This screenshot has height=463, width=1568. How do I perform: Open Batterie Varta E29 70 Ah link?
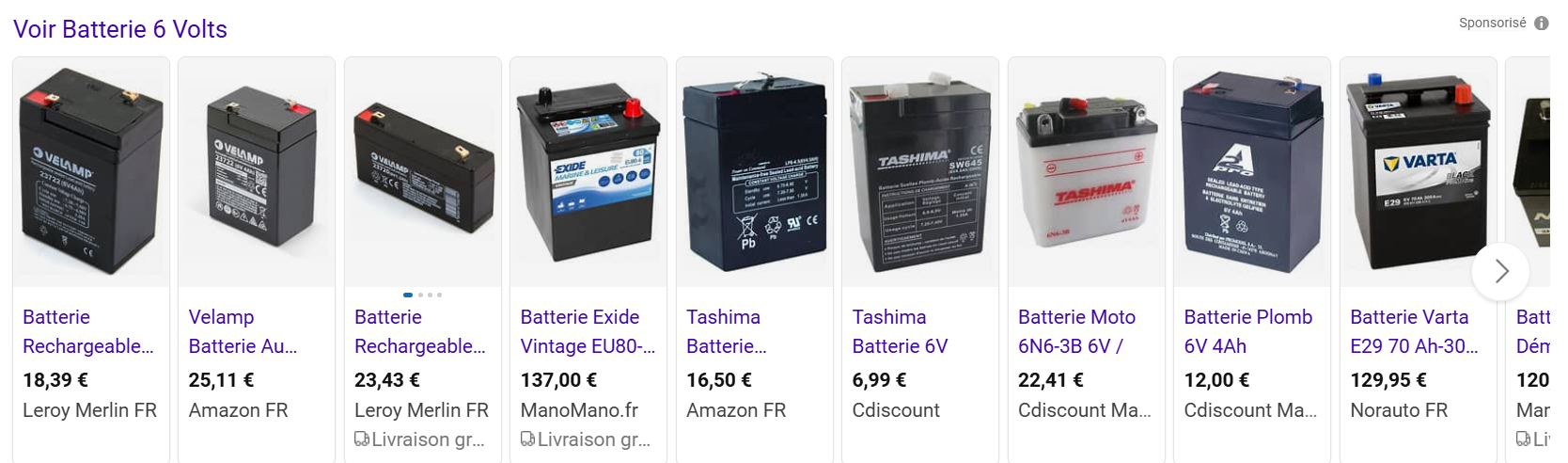(1414, 331)
